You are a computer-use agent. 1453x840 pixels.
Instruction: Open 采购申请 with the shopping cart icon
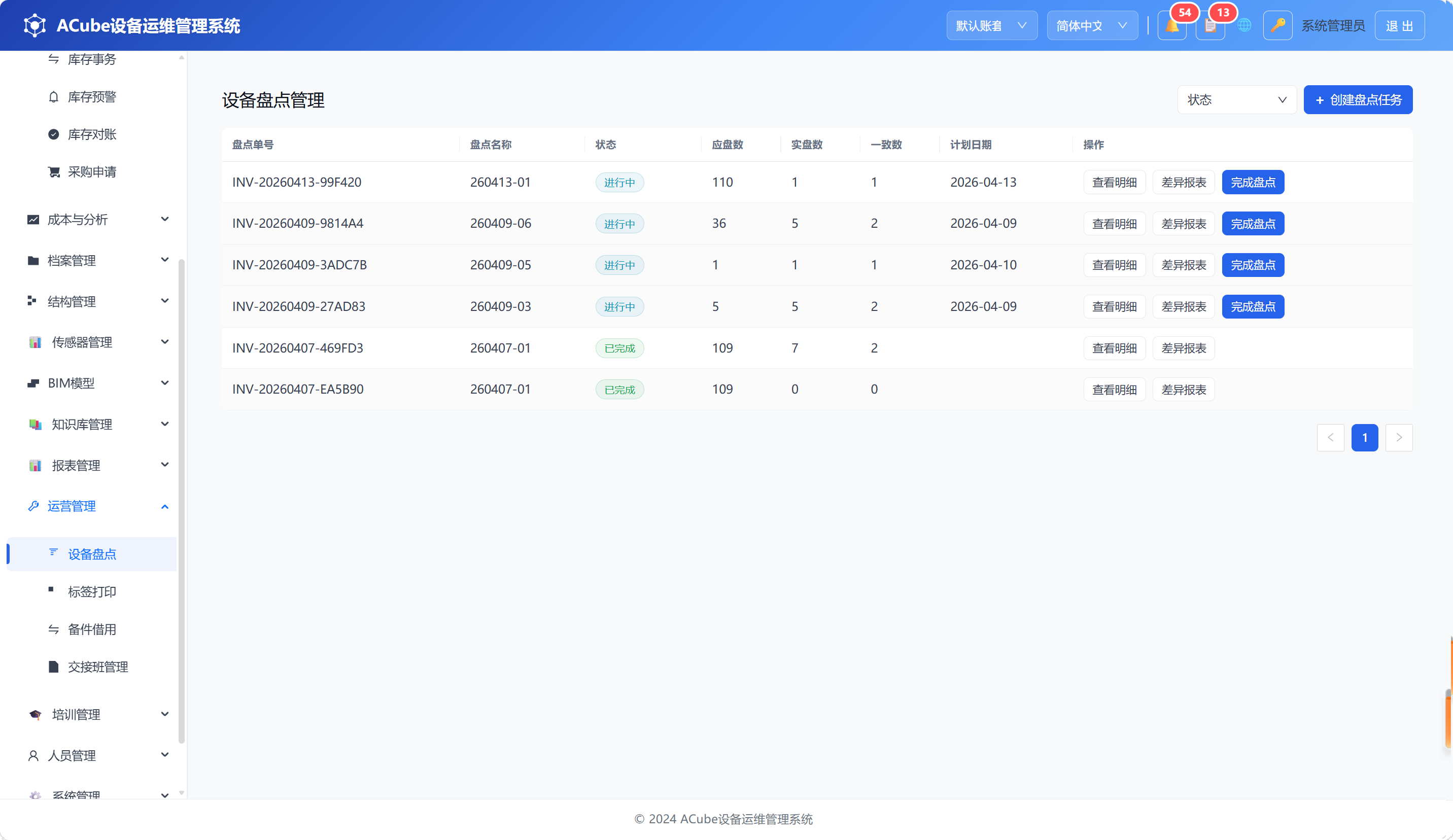[92, 172]
